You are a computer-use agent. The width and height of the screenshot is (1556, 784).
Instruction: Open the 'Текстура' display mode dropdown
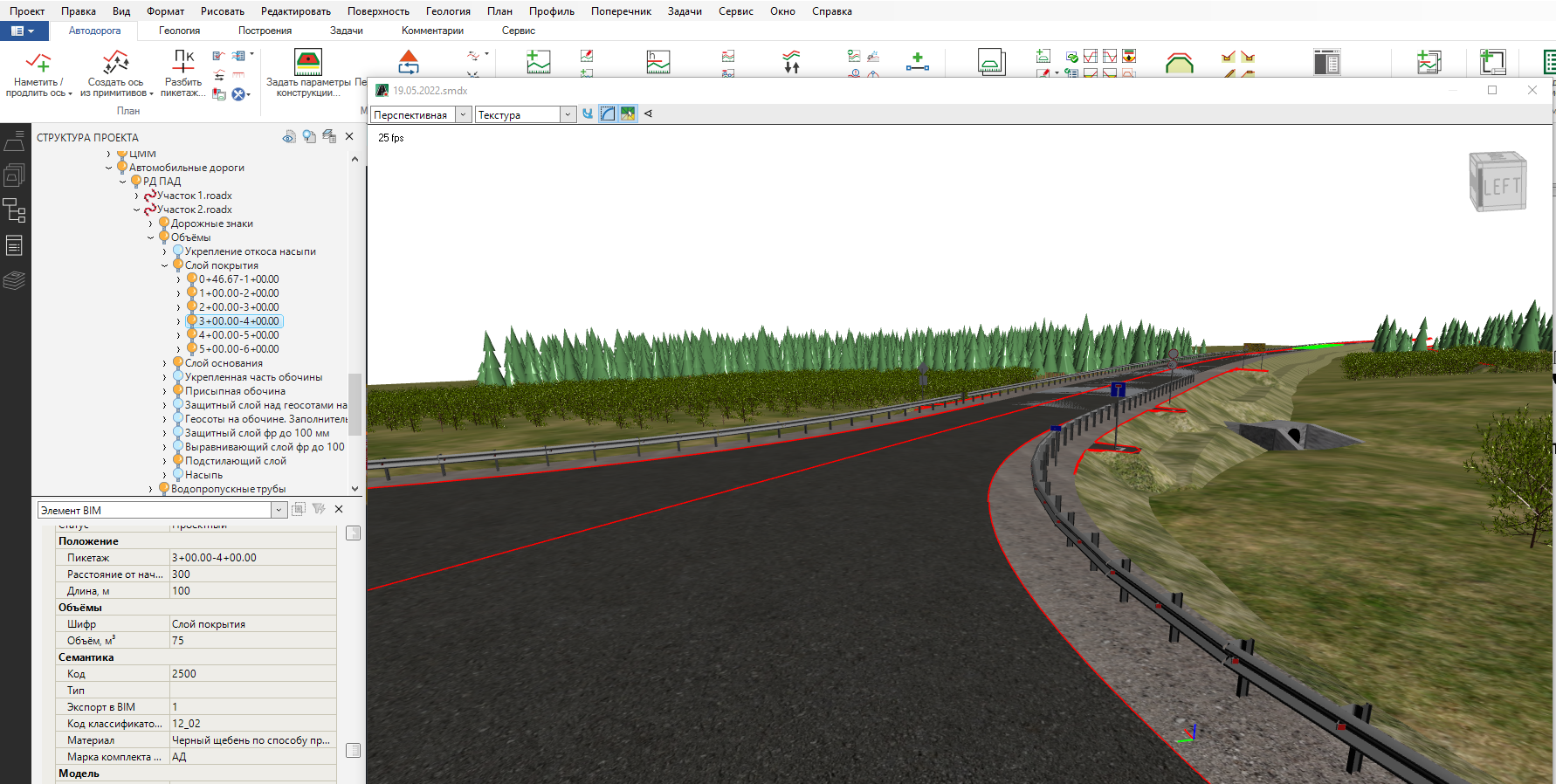[x=568, y=114]
